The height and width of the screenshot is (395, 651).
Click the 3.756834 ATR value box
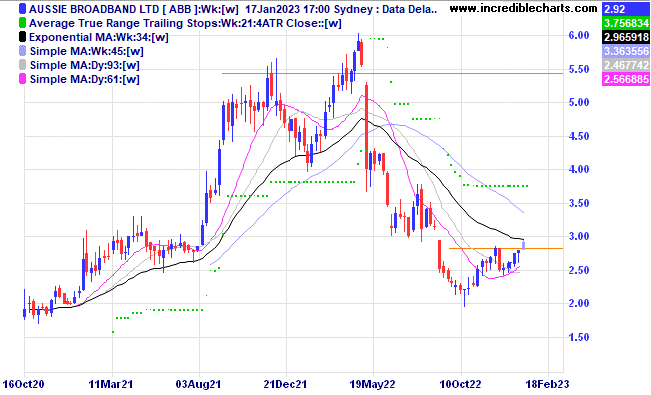[626, 23]
